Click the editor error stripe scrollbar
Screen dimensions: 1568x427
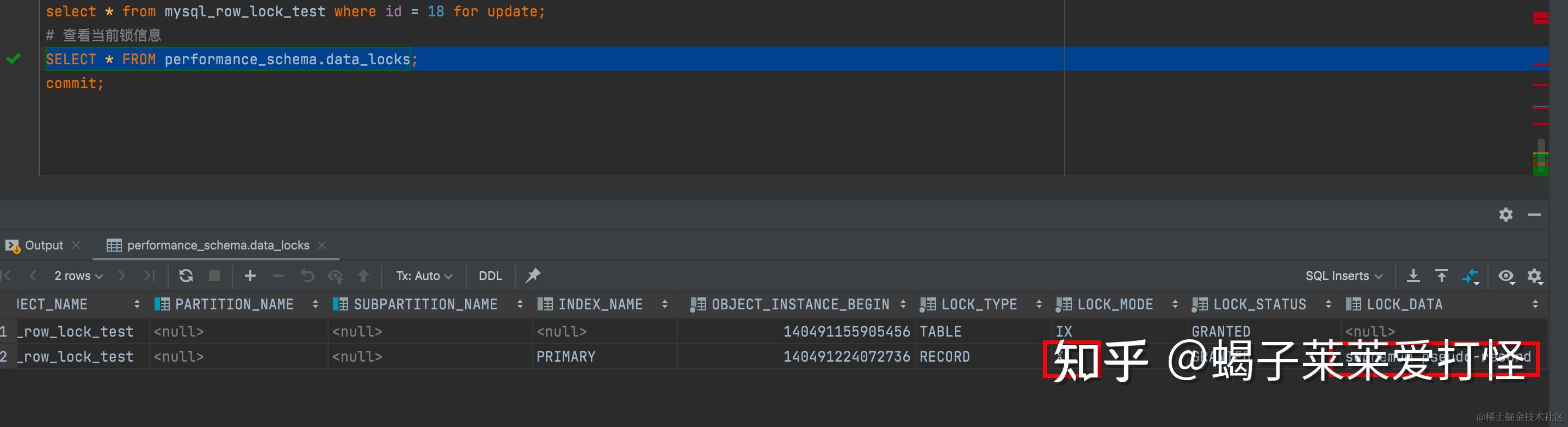(1541, 91)
